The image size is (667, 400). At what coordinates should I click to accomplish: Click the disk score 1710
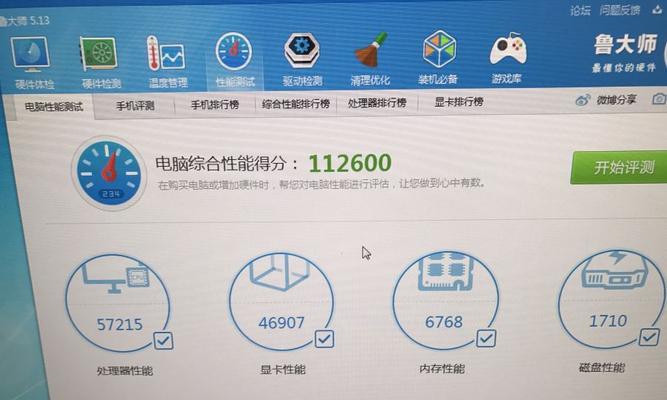[x=608, y=320]
